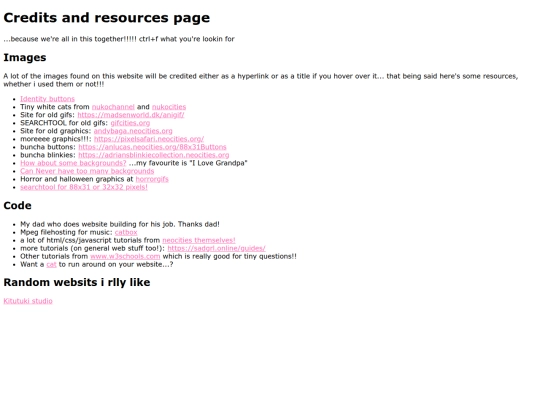Open the nukocities link
This screenshot has width=540, height=405.
click(x=169, y=107)
